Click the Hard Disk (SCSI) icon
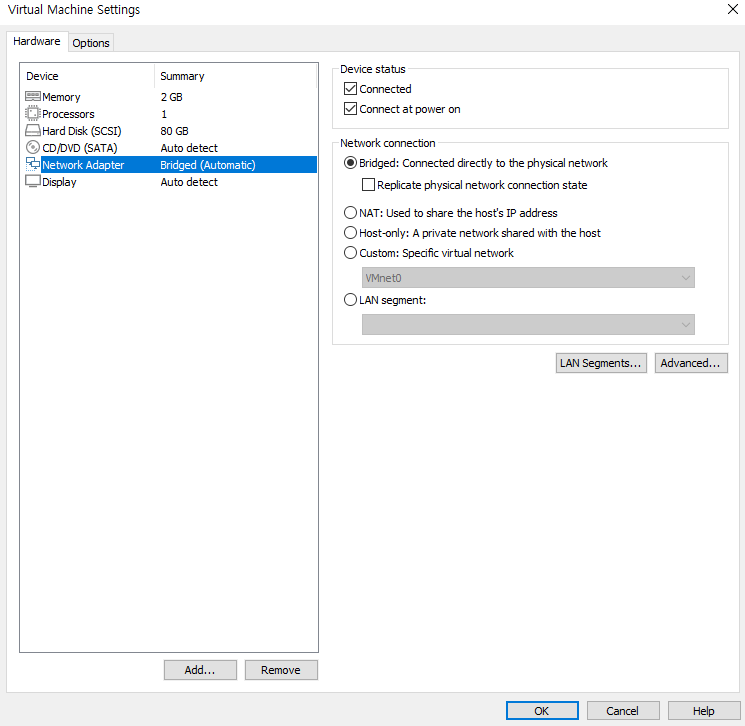Image resolution: width=745 pixels, height=726 pixels. pos(33,131)
